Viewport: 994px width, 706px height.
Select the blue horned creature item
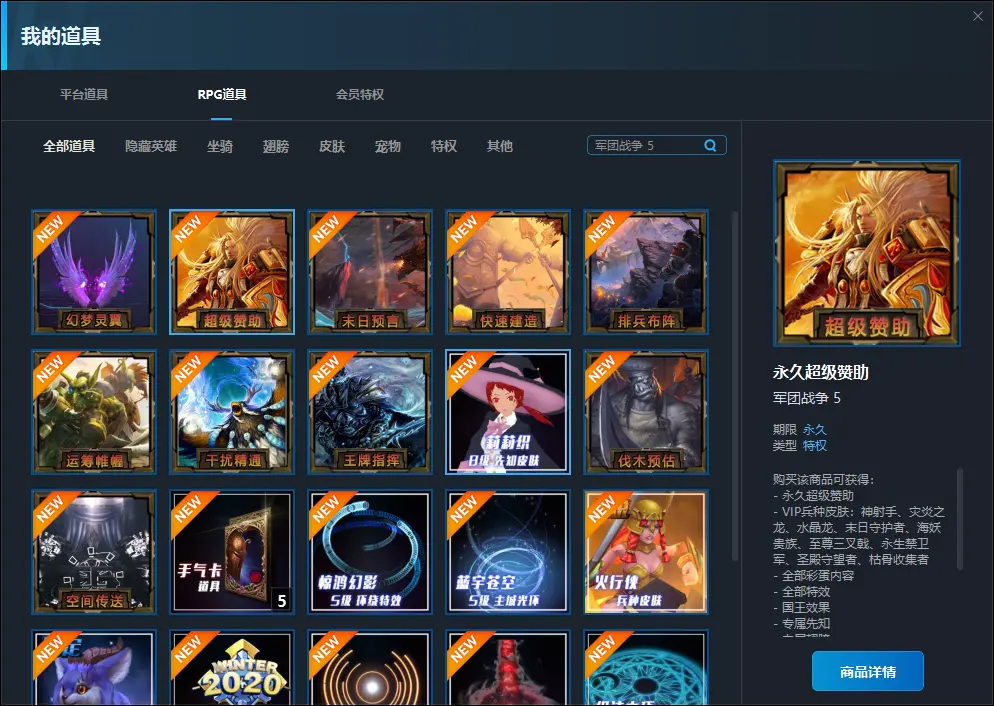(x=94, y=668)
